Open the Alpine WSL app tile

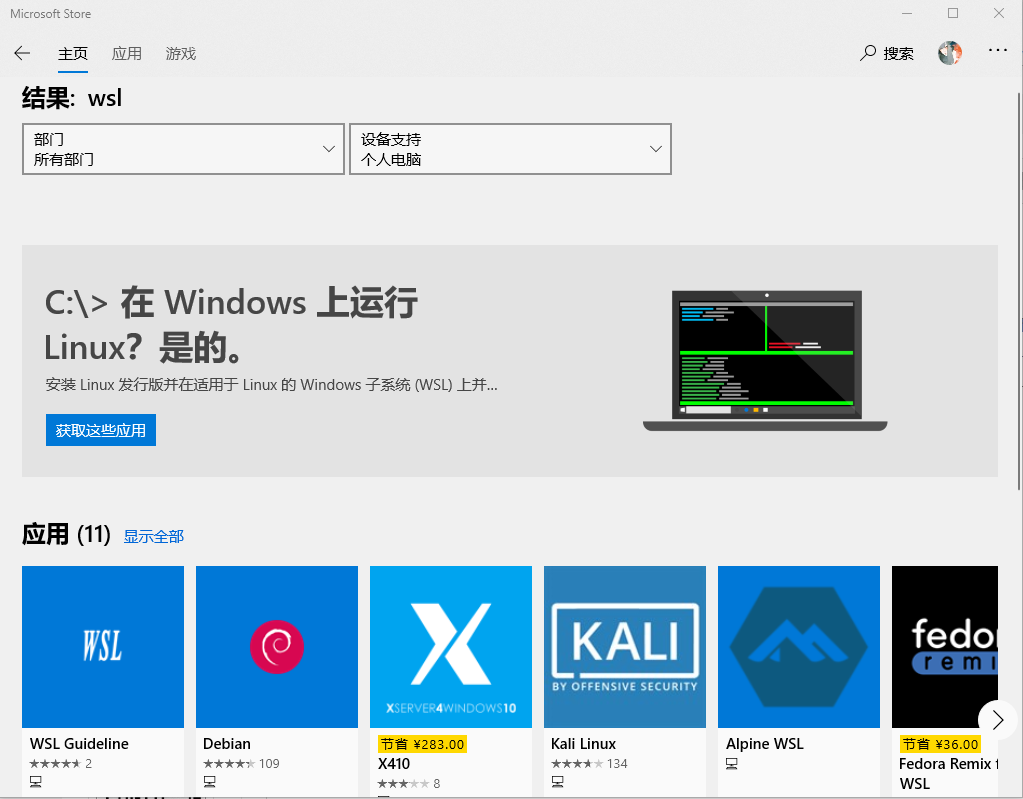click(798, 646)
